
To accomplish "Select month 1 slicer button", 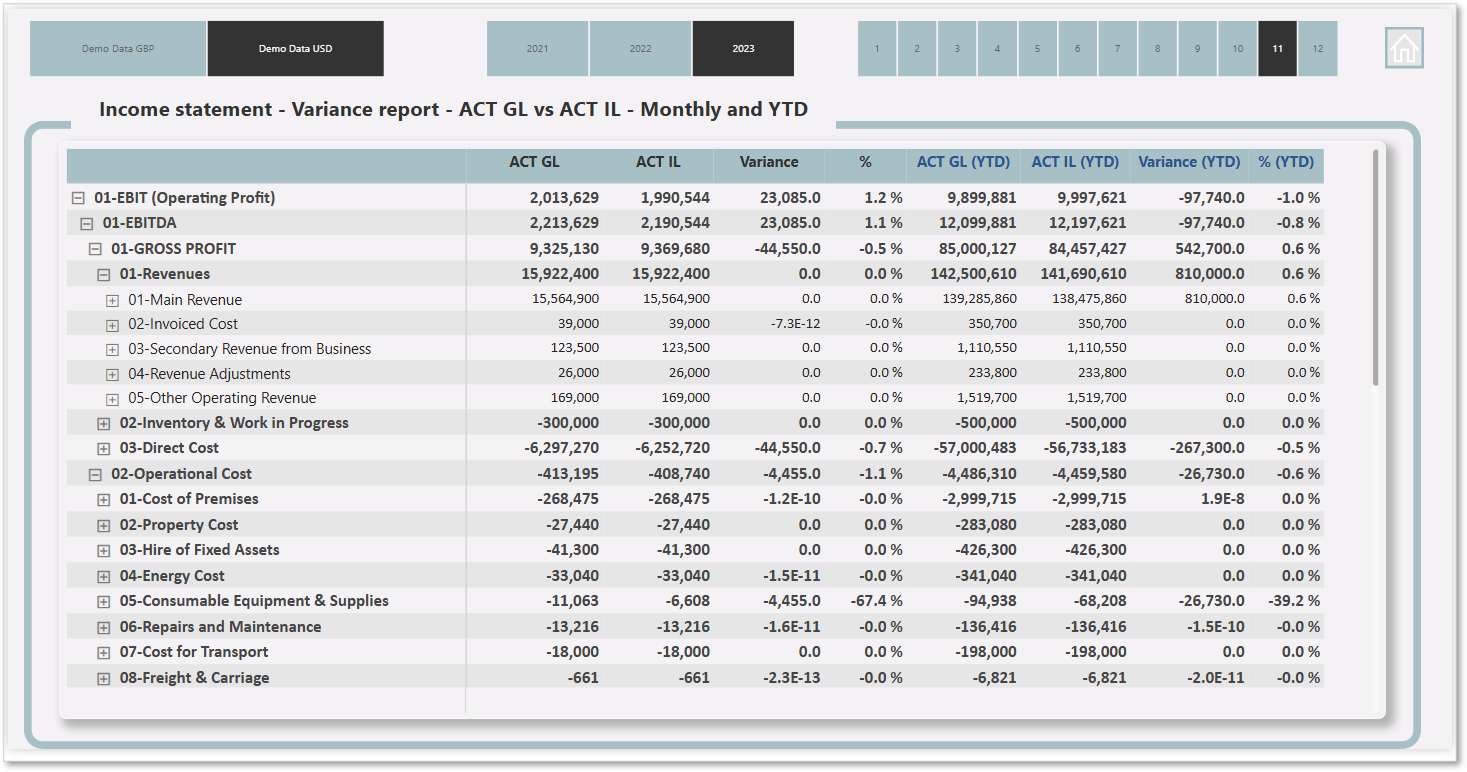I will (x=877, y=48).
